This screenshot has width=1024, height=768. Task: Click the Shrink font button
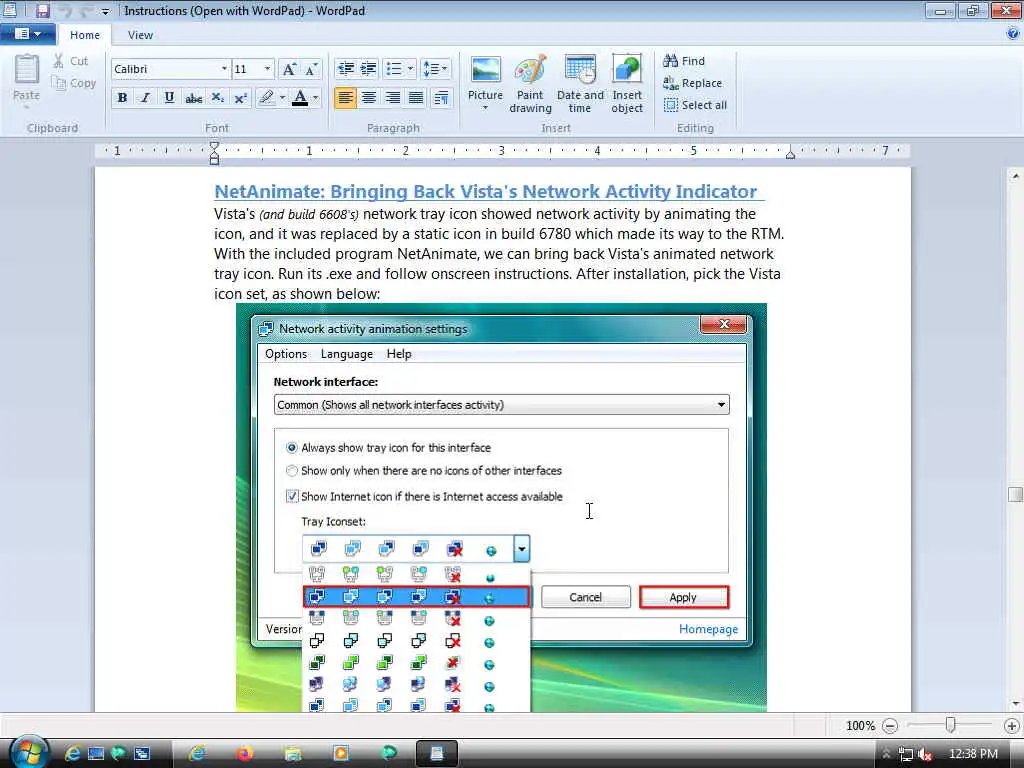[312, 69]
